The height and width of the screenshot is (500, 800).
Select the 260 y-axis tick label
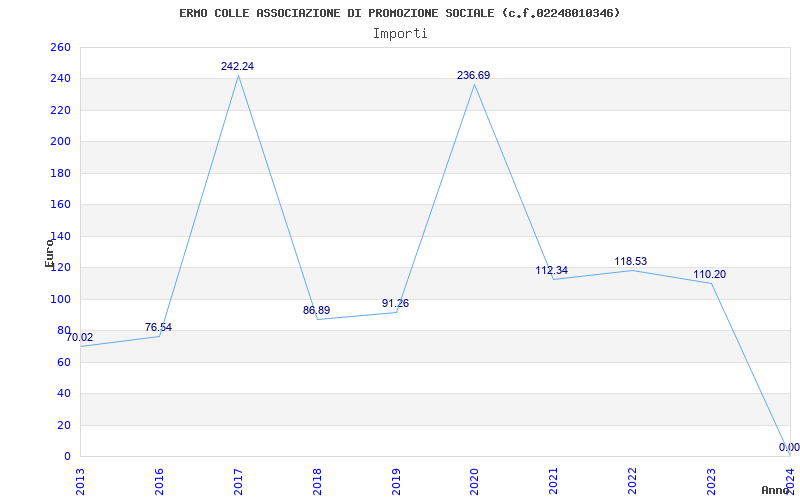pyautogui.click(x=60, y=47)
